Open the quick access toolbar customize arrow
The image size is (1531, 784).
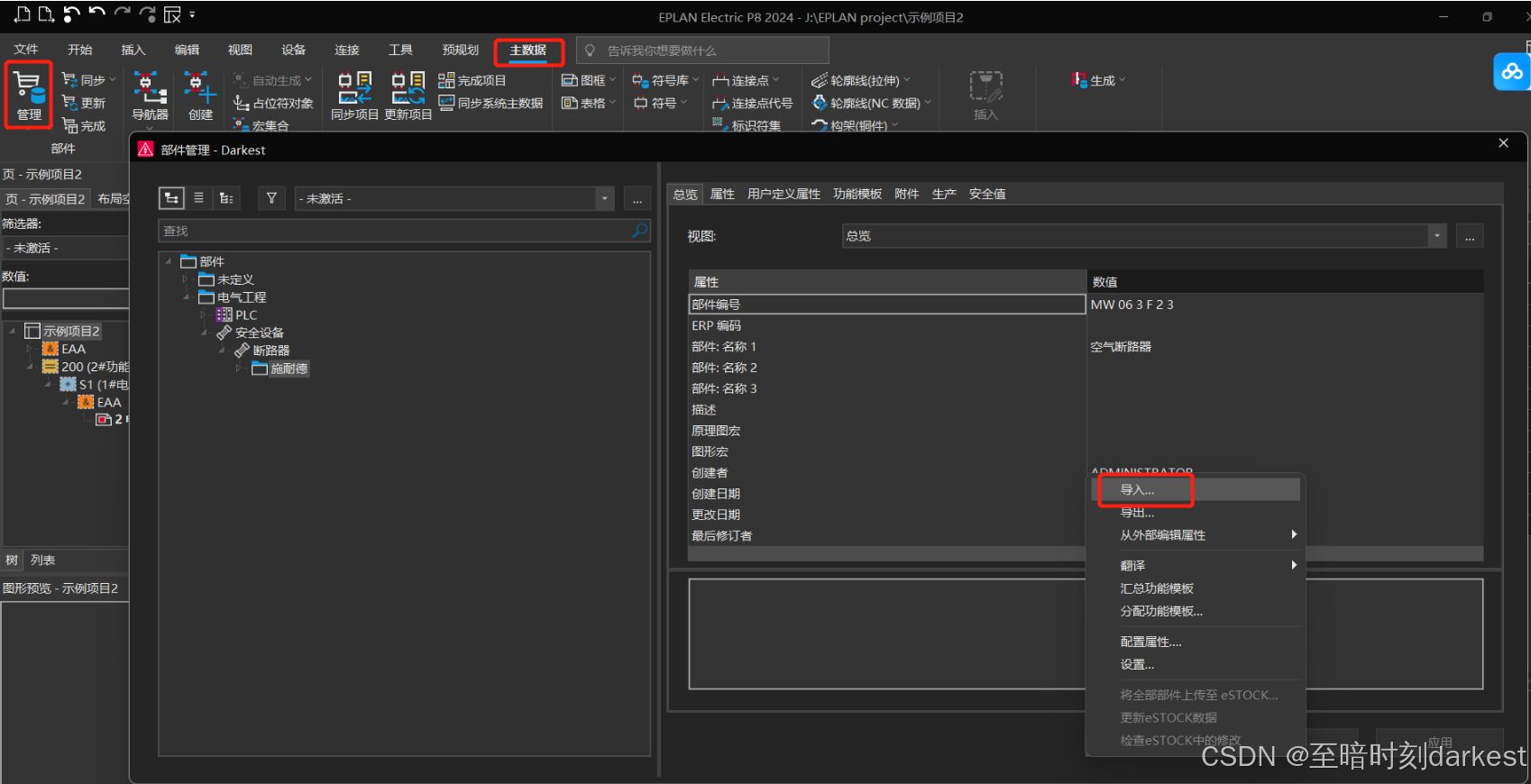pos(192,14)
